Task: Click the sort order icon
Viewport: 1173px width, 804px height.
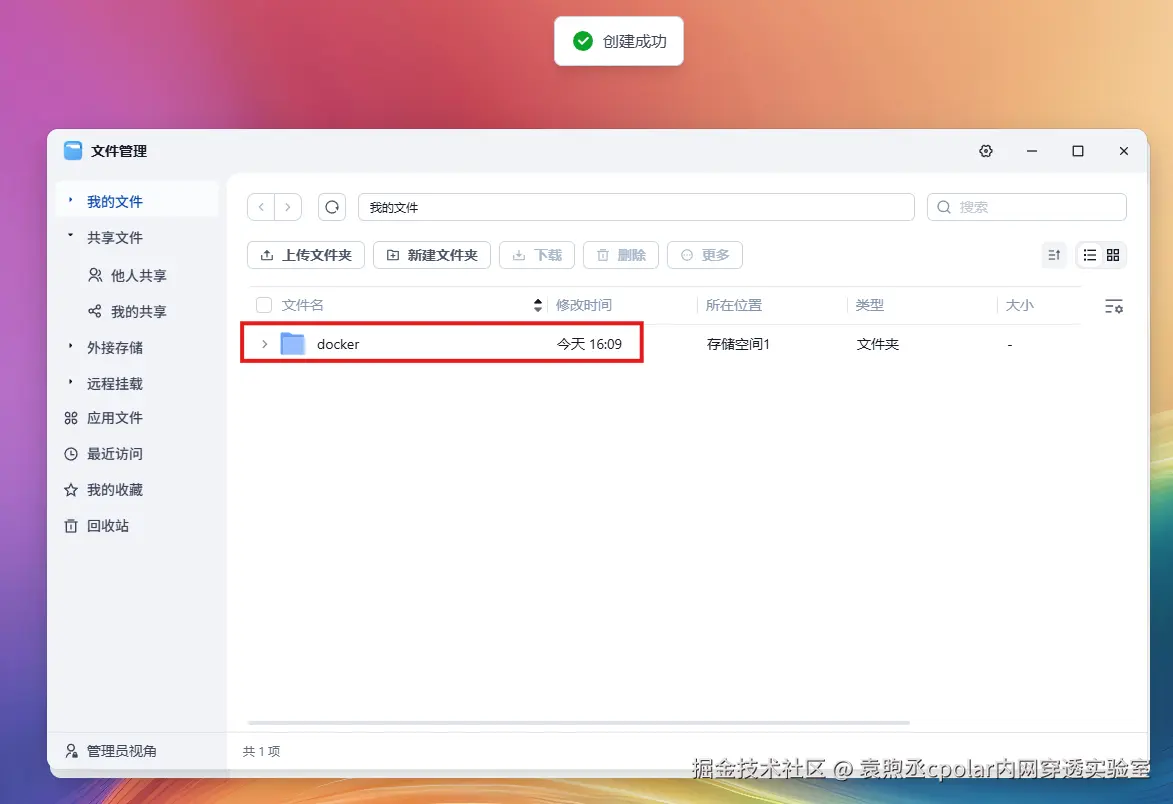Action: pyautogui.click(x=1054, y=255)
